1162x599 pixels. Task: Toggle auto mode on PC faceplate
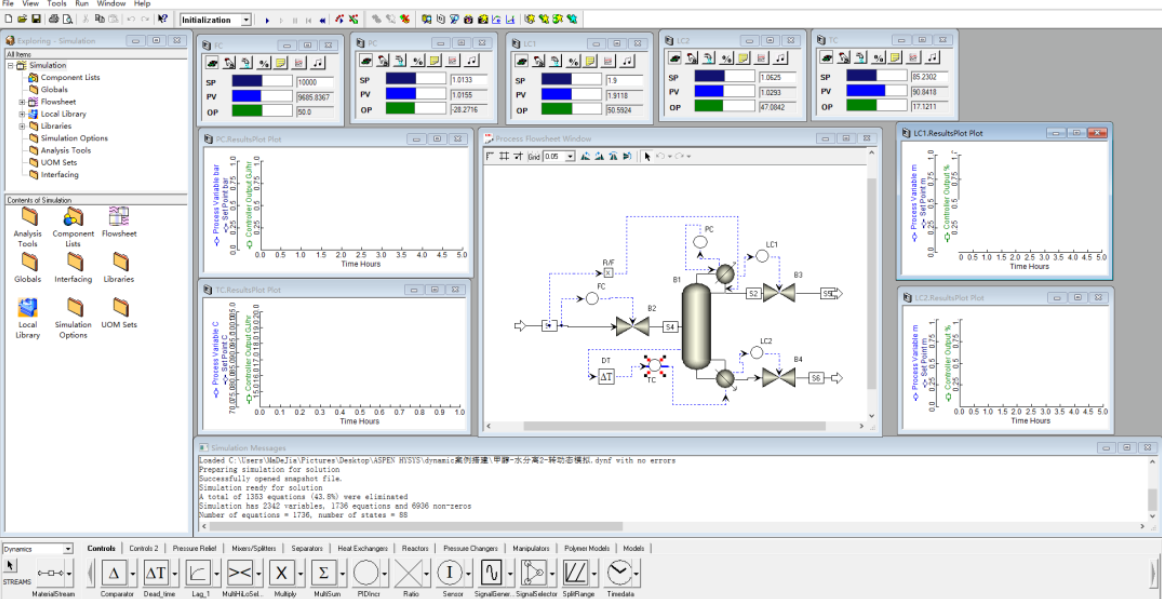365,61
